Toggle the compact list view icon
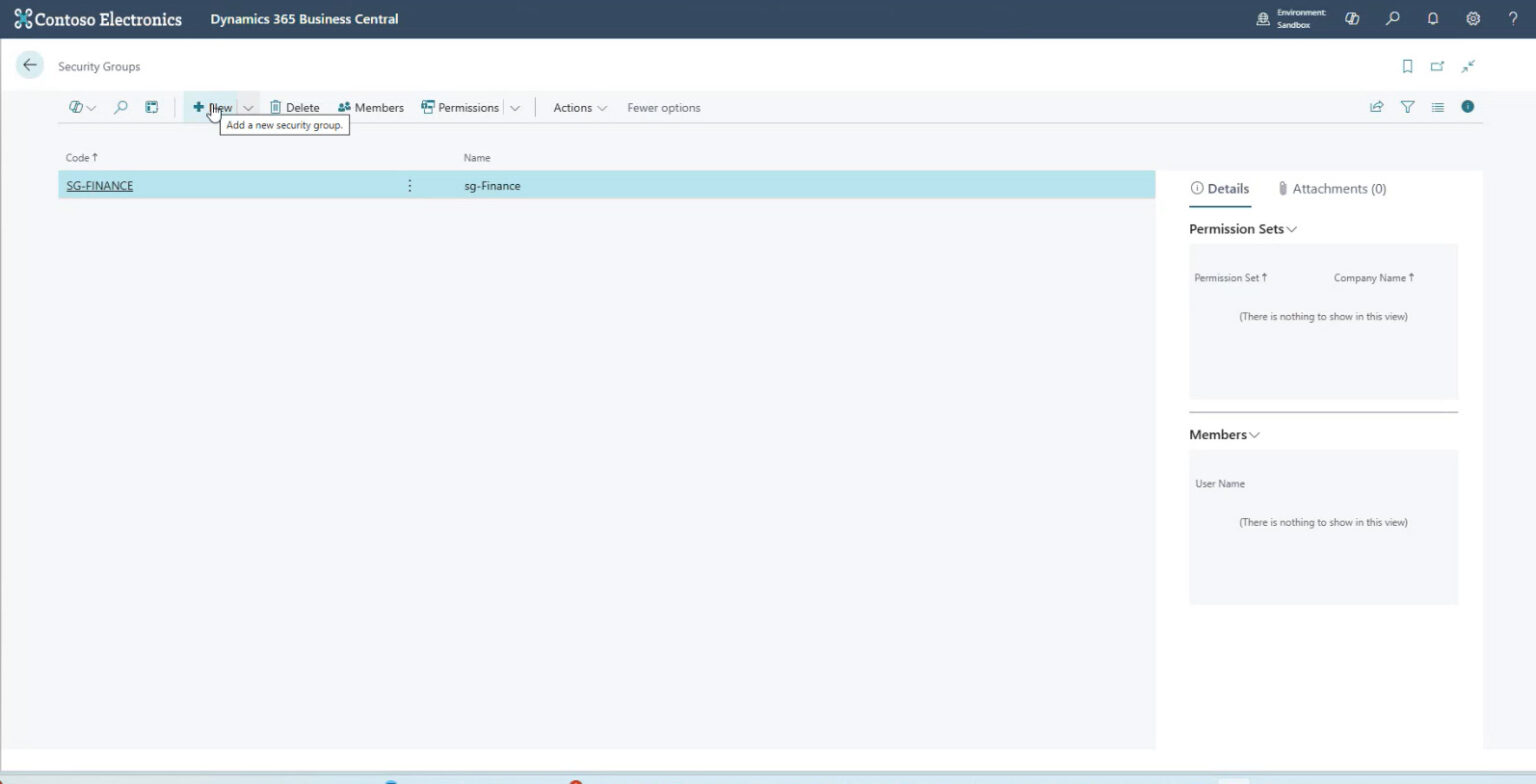Screen dimensions: 1536x784 pos(1437,106)
